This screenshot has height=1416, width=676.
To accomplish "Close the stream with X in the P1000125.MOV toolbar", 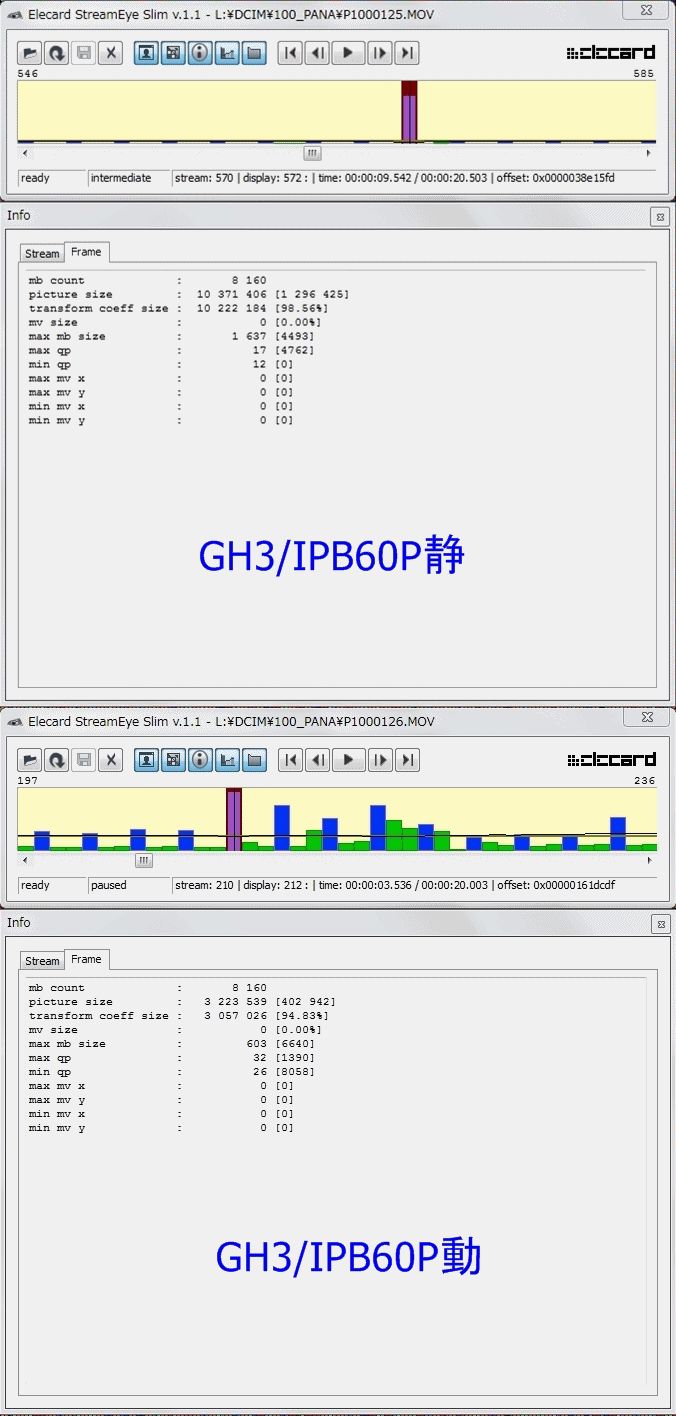I will click(x=111, y=53).
